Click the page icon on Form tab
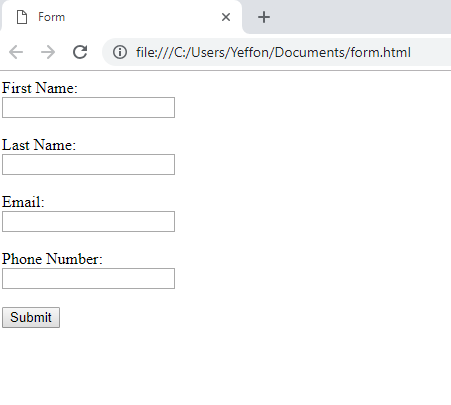The height and width of the screenshot is (405, 451). 22,17
